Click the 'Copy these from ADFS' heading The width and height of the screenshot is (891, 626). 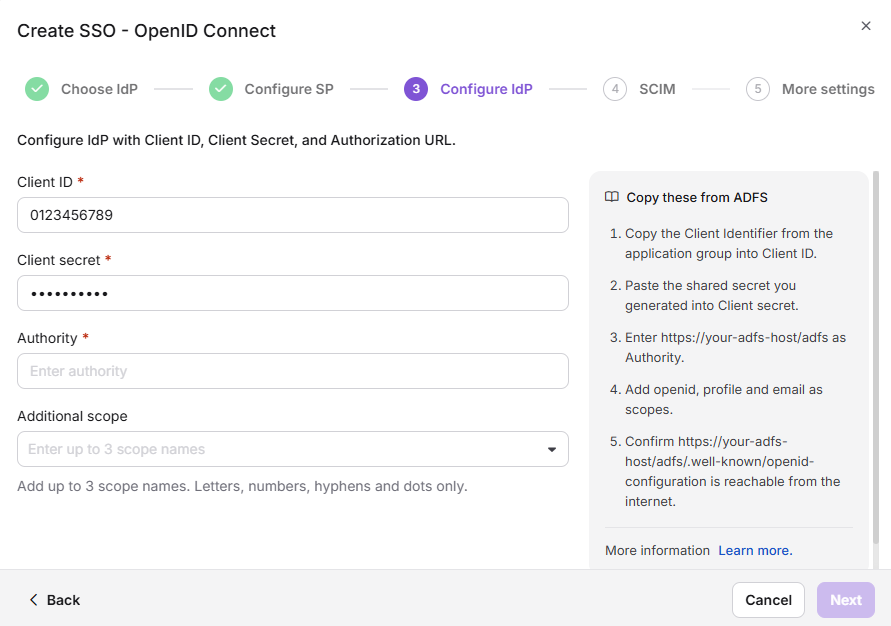click(697, 197)
